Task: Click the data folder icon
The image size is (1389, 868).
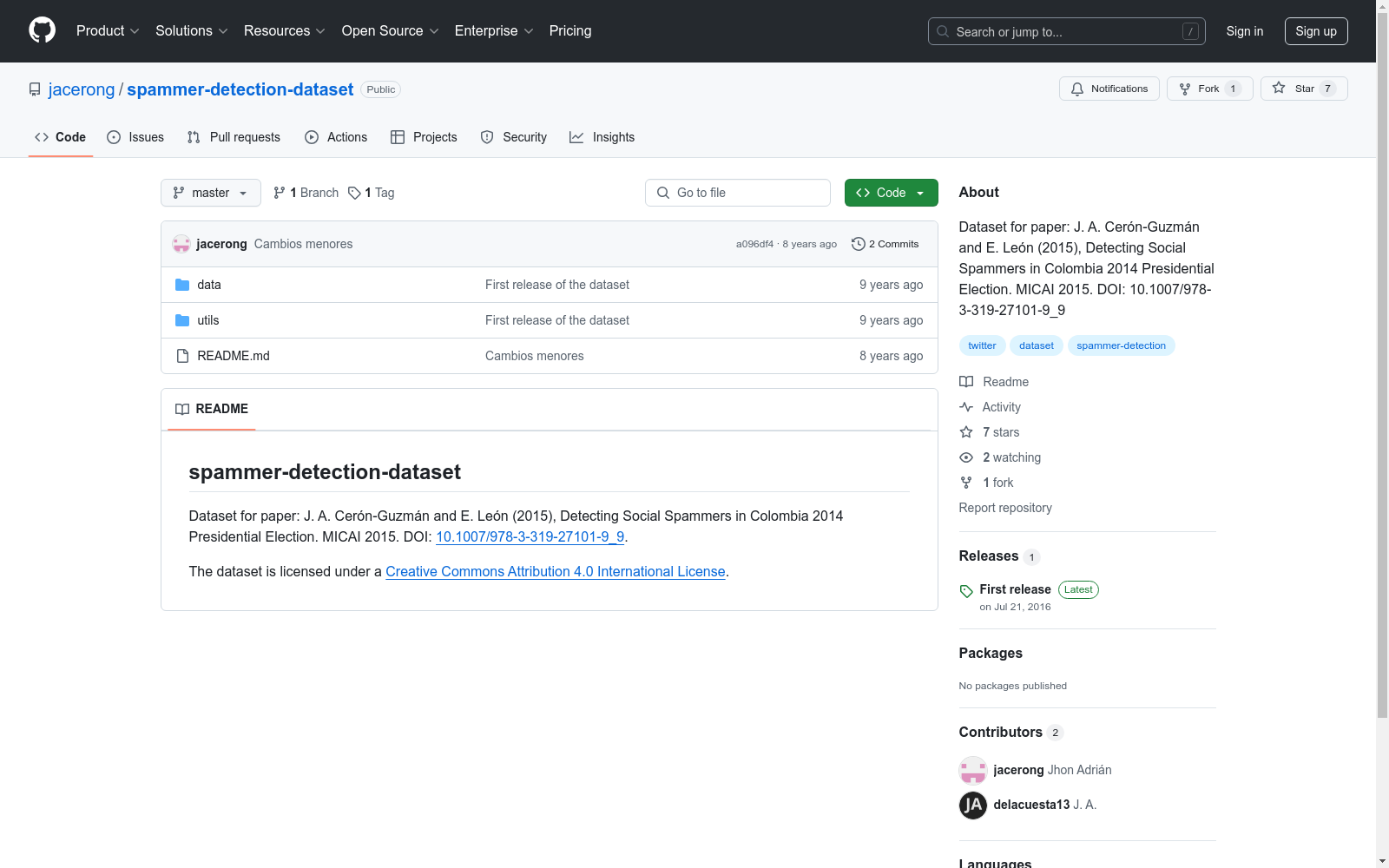Action: 182,285
